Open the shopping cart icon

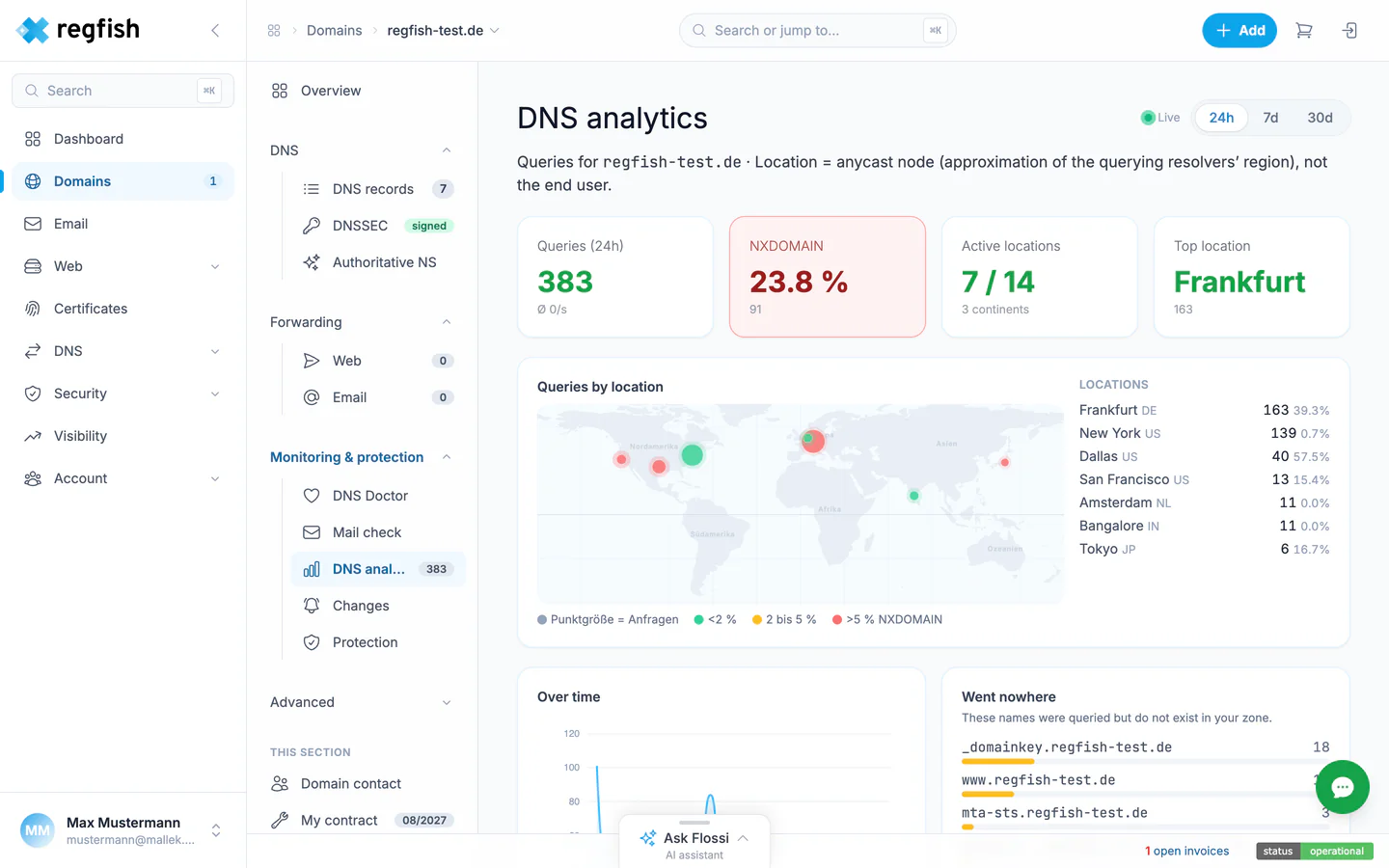point(1304,31)
